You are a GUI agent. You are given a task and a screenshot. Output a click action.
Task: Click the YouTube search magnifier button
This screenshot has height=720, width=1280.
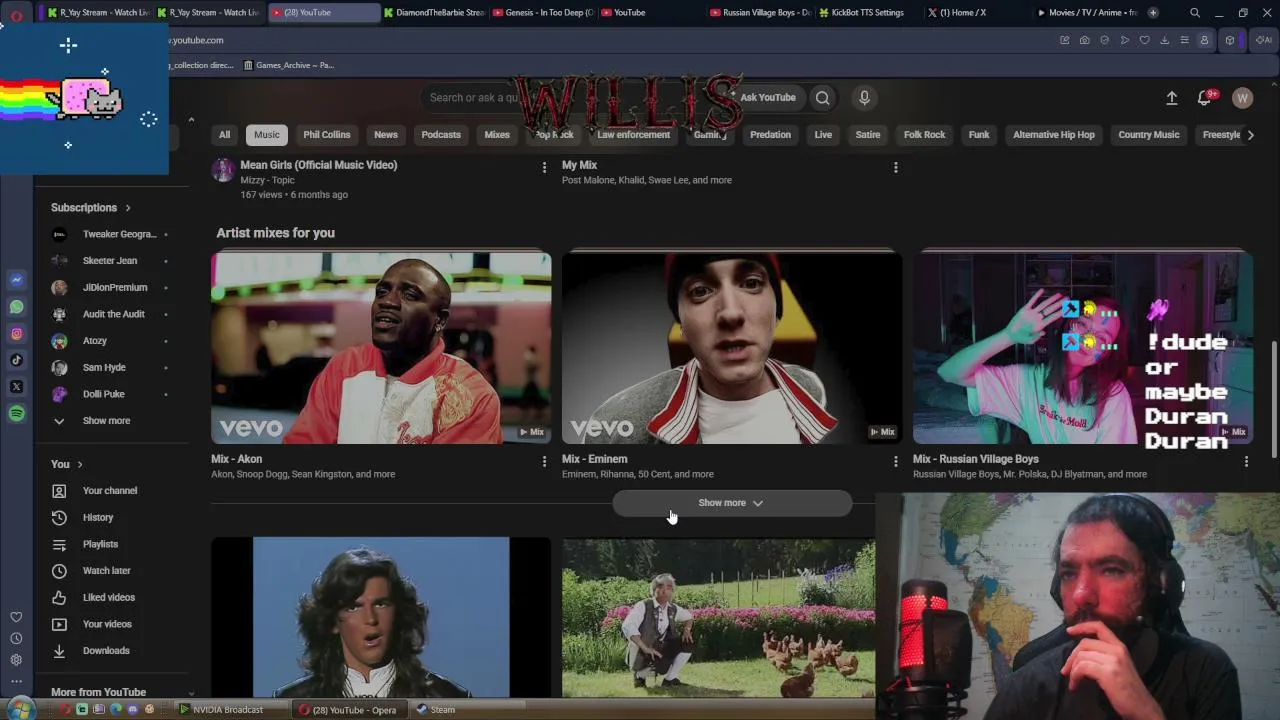822,98
